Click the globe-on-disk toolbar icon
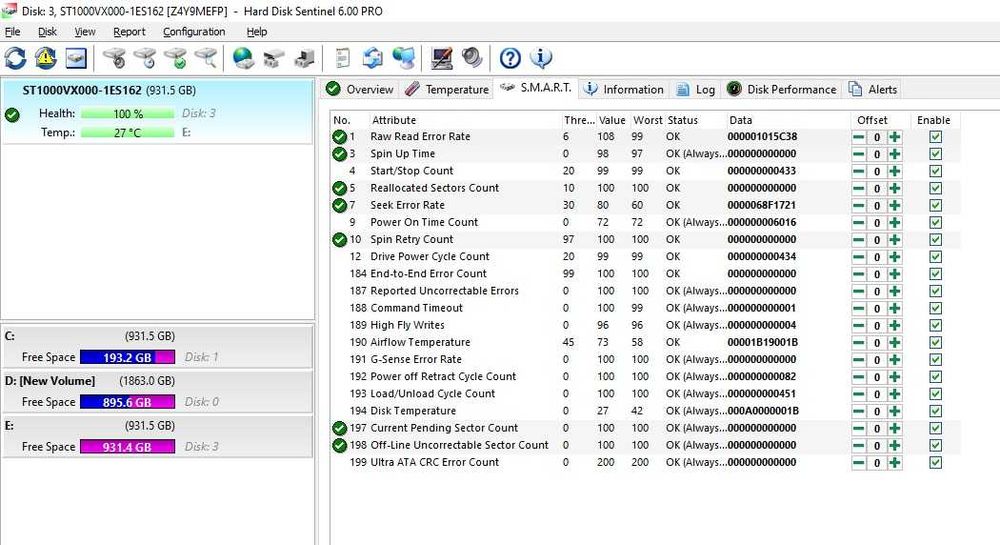 pyautogui.click(x=243, y=58)
